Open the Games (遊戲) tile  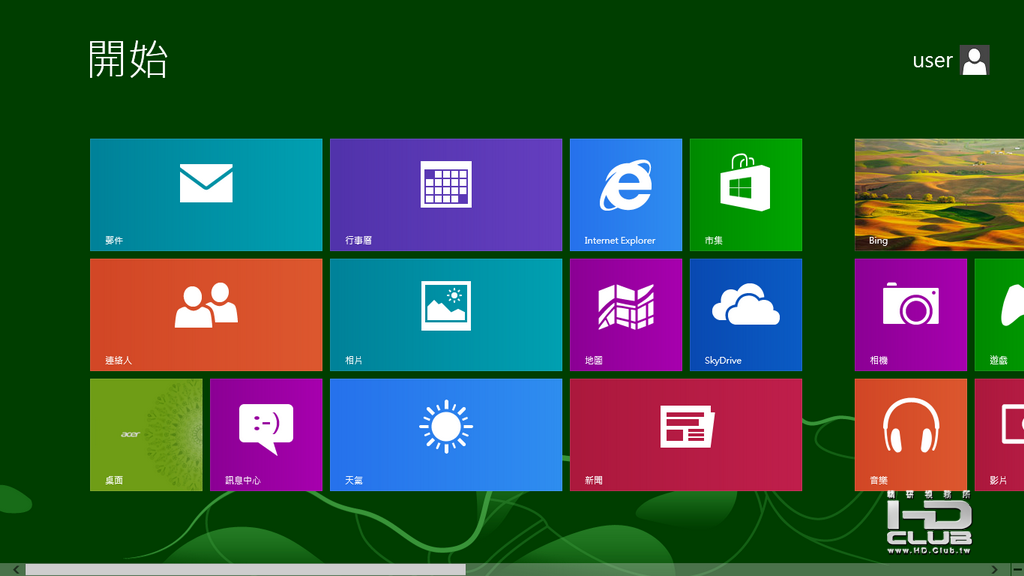pyautogui.click(x=999, y=315)
